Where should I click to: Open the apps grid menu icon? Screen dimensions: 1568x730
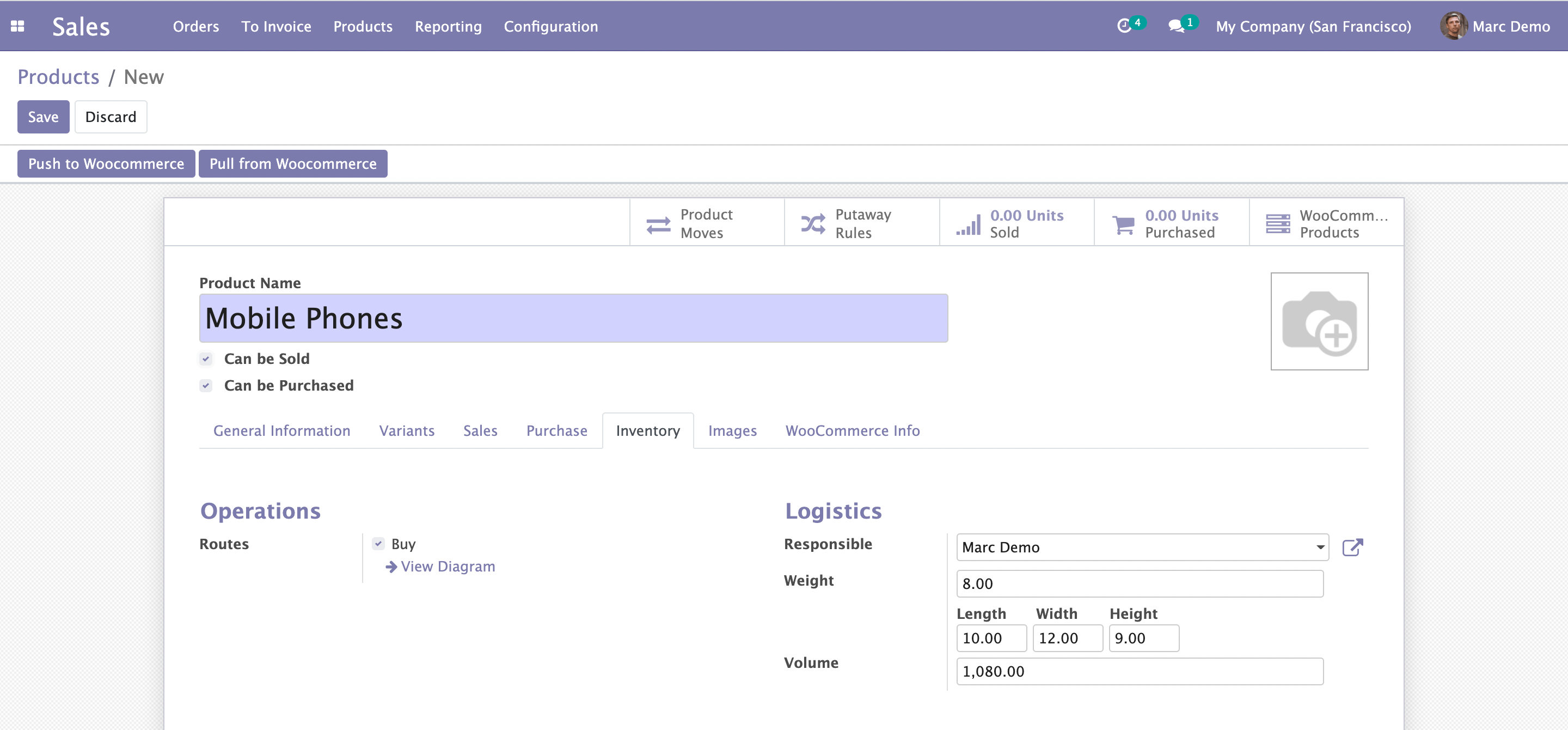[17, 26]
